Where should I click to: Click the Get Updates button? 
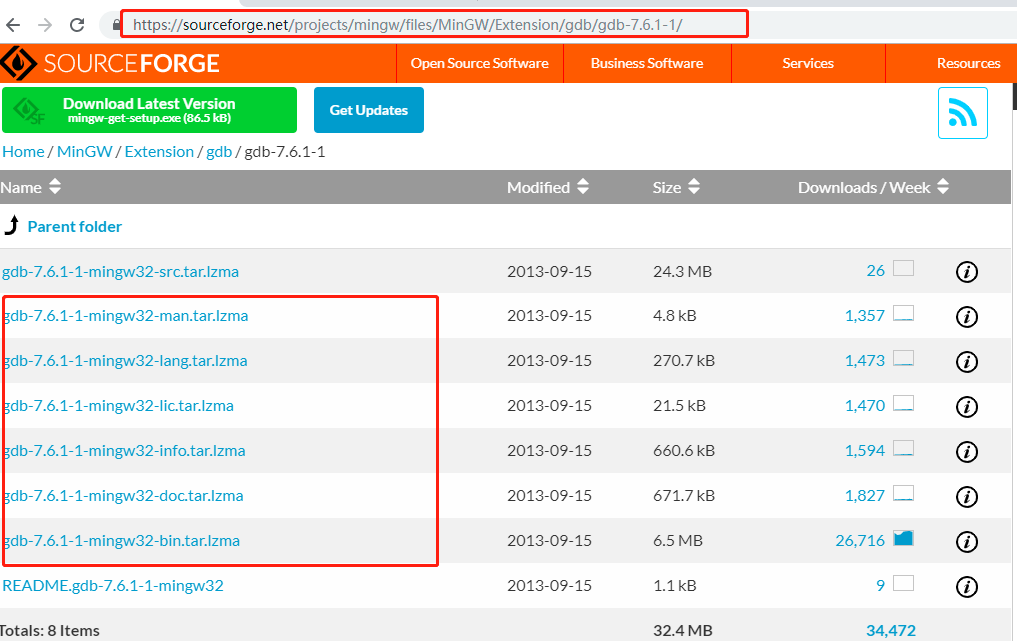click(368, 110)
